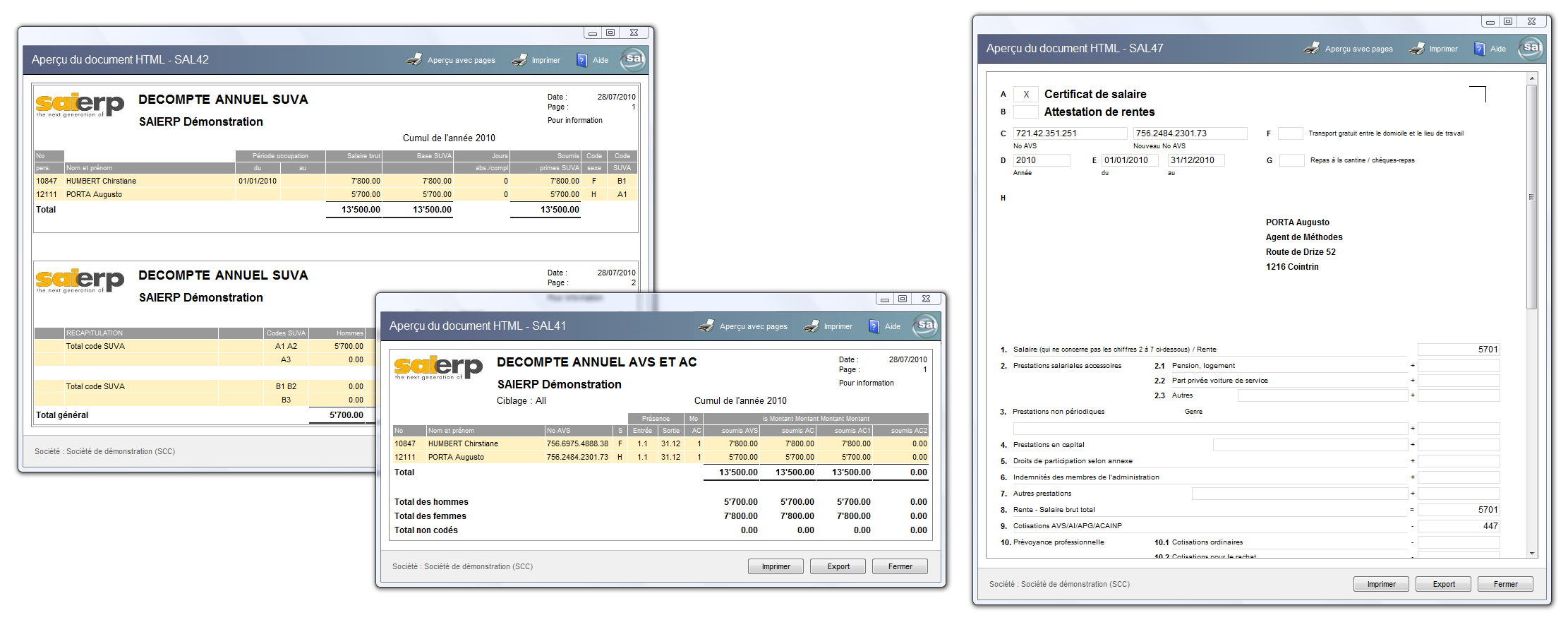Click Imprimer printer icon in SAL47 header
The image size is (1568, 620).
click(1417, 48)
